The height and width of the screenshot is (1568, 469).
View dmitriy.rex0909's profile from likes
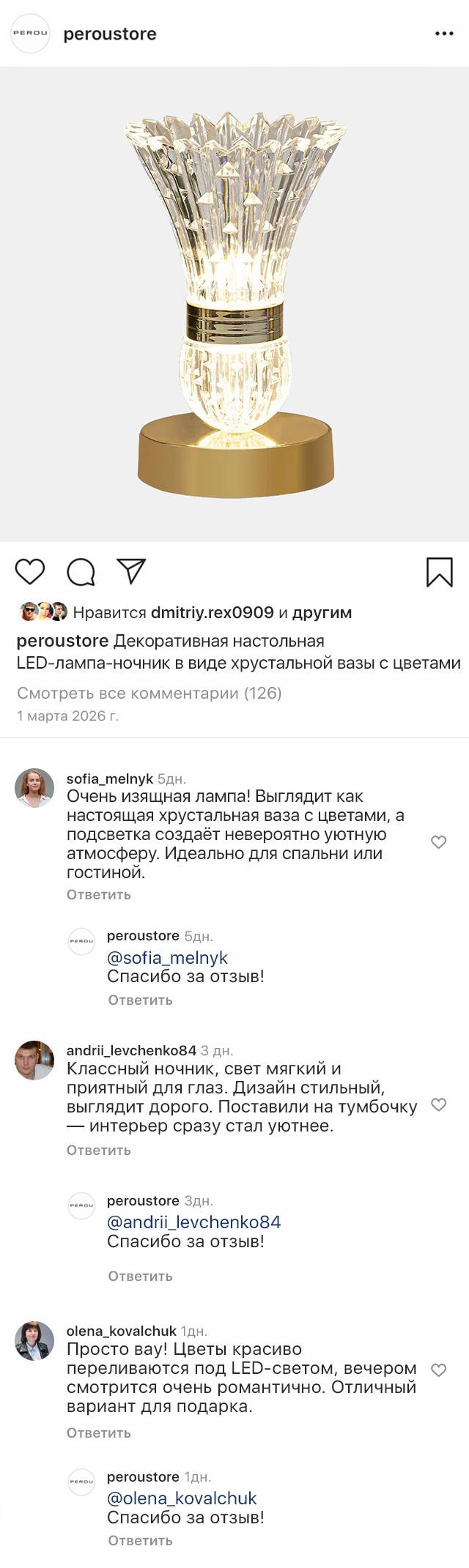click(x=212, y=612)
